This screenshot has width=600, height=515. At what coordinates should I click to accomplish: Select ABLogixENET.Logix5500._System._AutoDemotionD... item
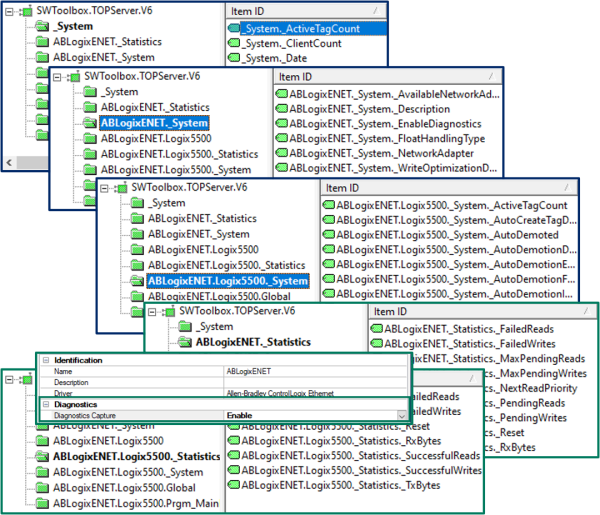(x=456, y=249)
